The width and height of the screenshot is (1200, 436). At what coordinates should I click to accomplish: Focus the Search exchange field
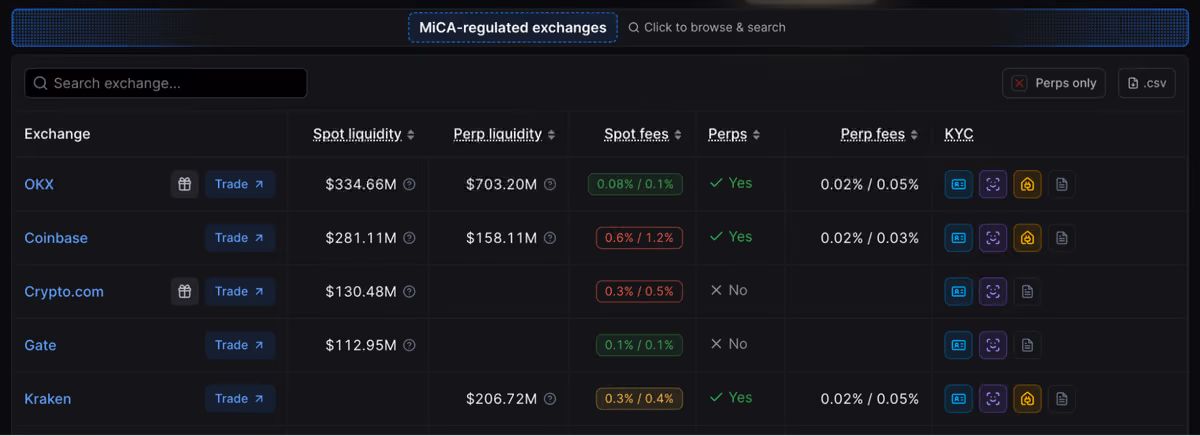166,83
